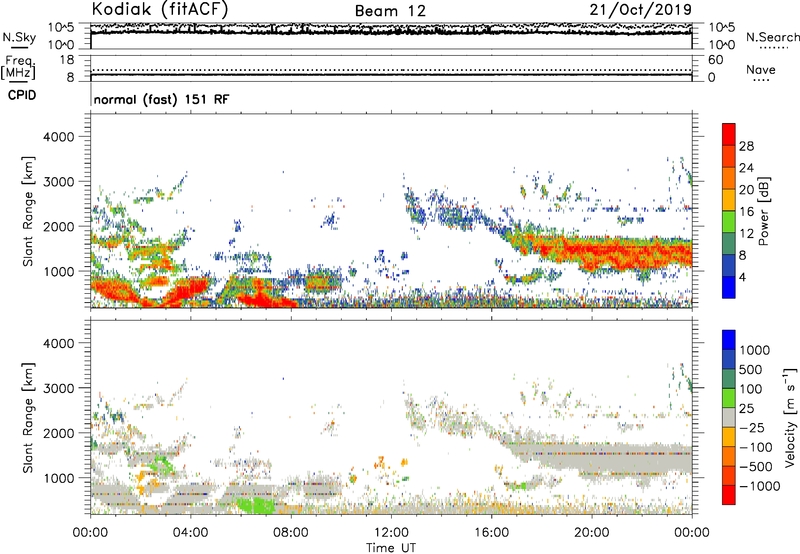
Task: Pick the yellow 16–20 dB Power colorbar segment
Action: [729, 200]
